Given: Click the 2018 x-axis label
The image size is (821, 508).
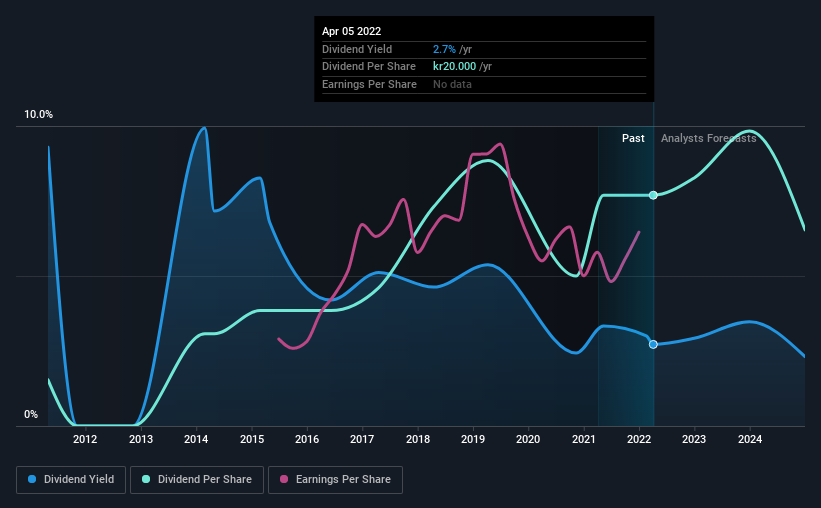Looking at the screenshot, I should tap(418, 439).
